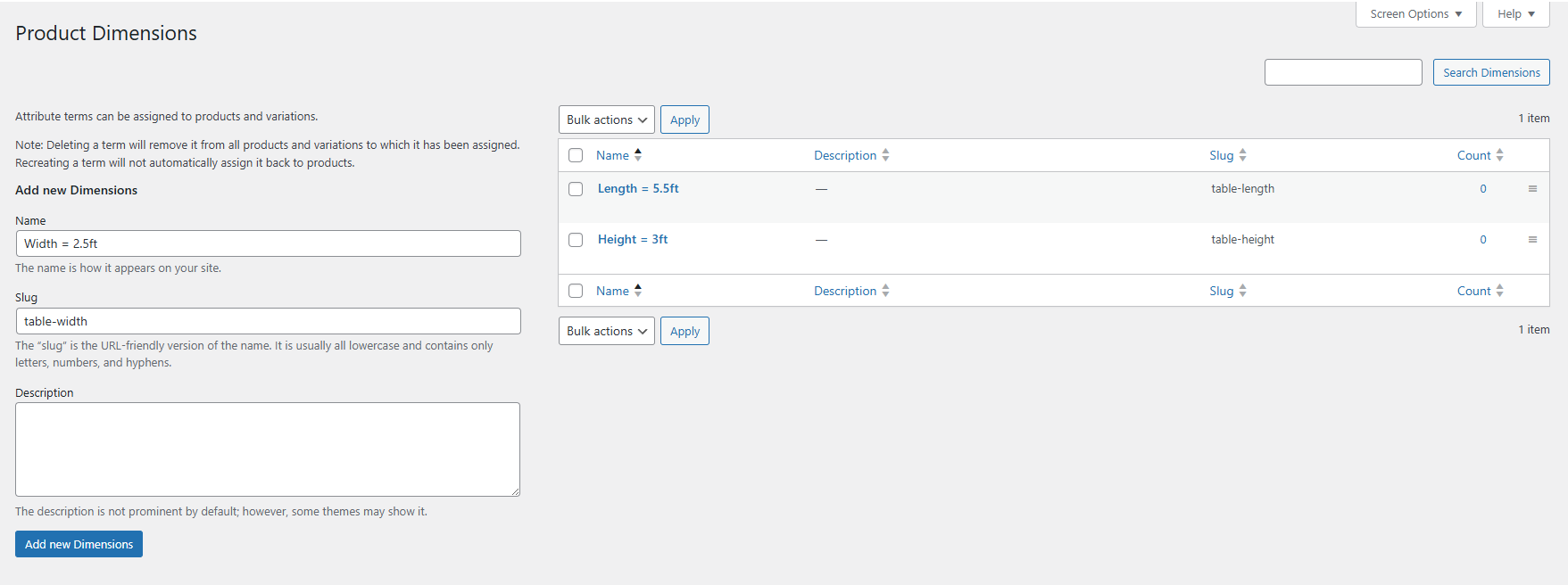Click sort arrows beside top Count header
The width and height of the screenshot is (1568, 585).
[1499, 155]
